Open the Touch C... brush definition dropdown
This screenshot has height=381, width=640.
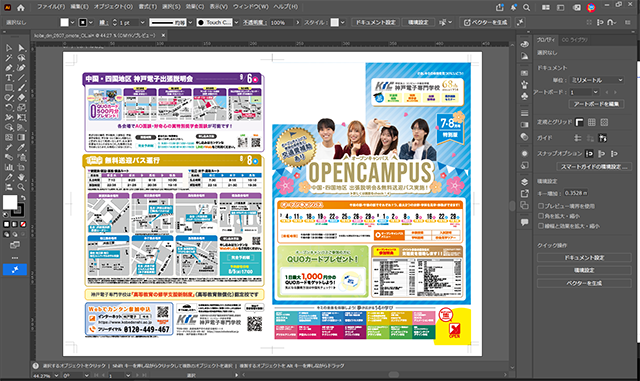tap(236, 22)
